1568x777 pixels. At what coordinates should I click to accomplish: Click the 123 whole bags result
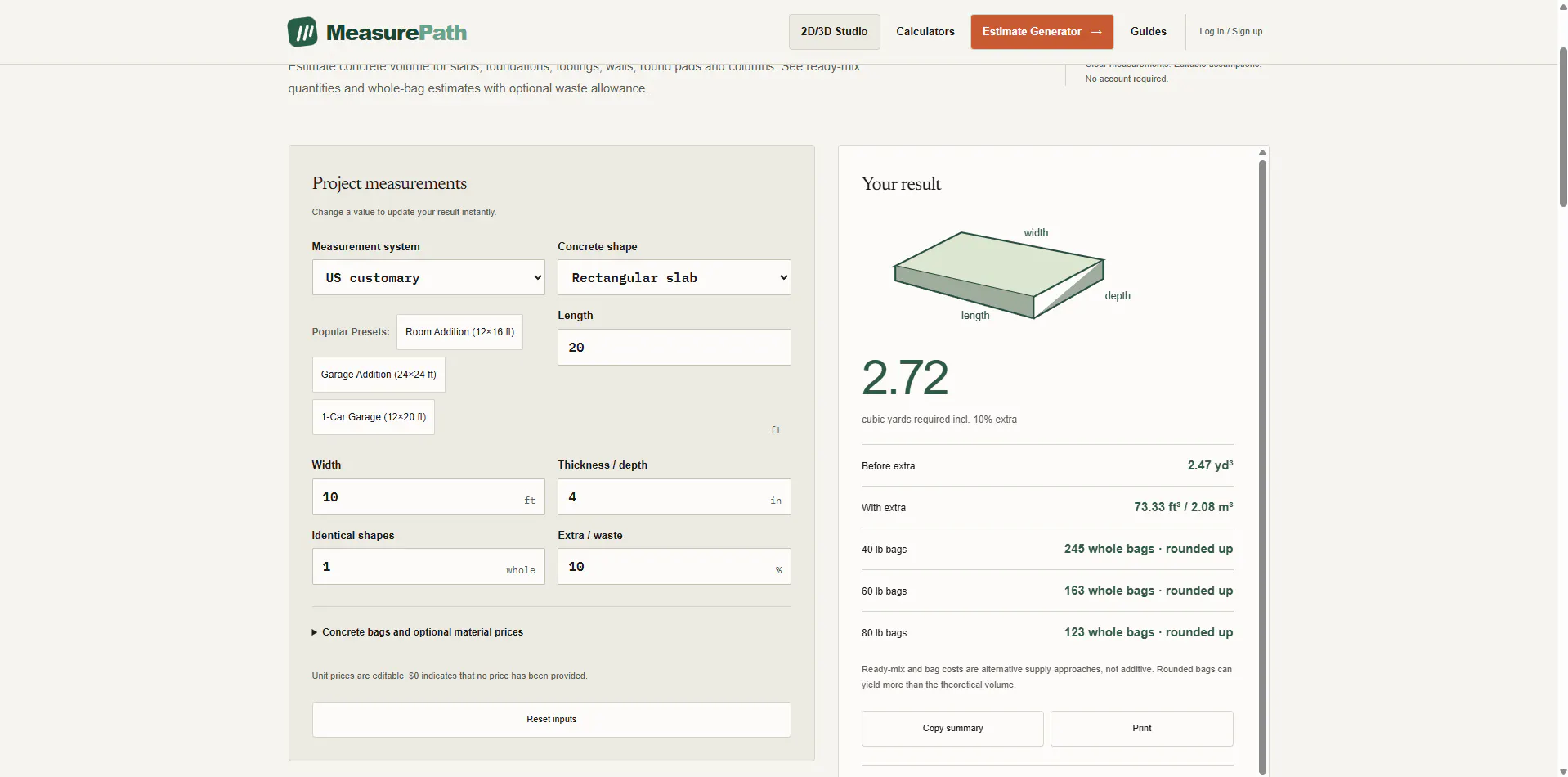click(1148, 632)
